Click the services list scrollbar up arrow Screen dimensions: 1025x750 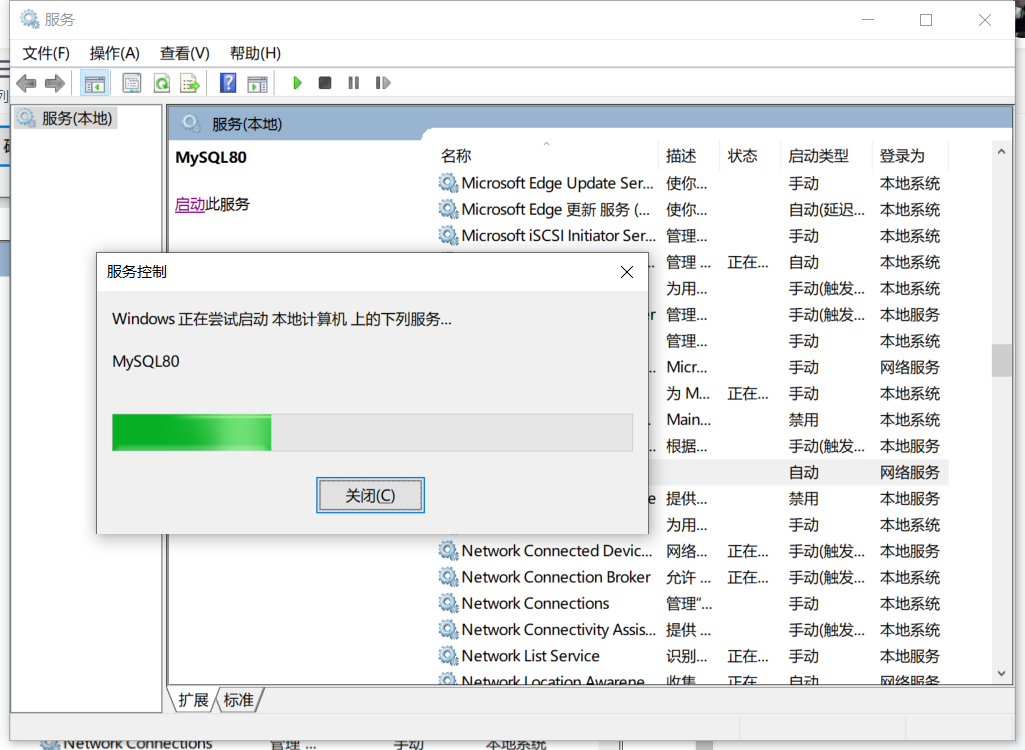pos(1001,151)
